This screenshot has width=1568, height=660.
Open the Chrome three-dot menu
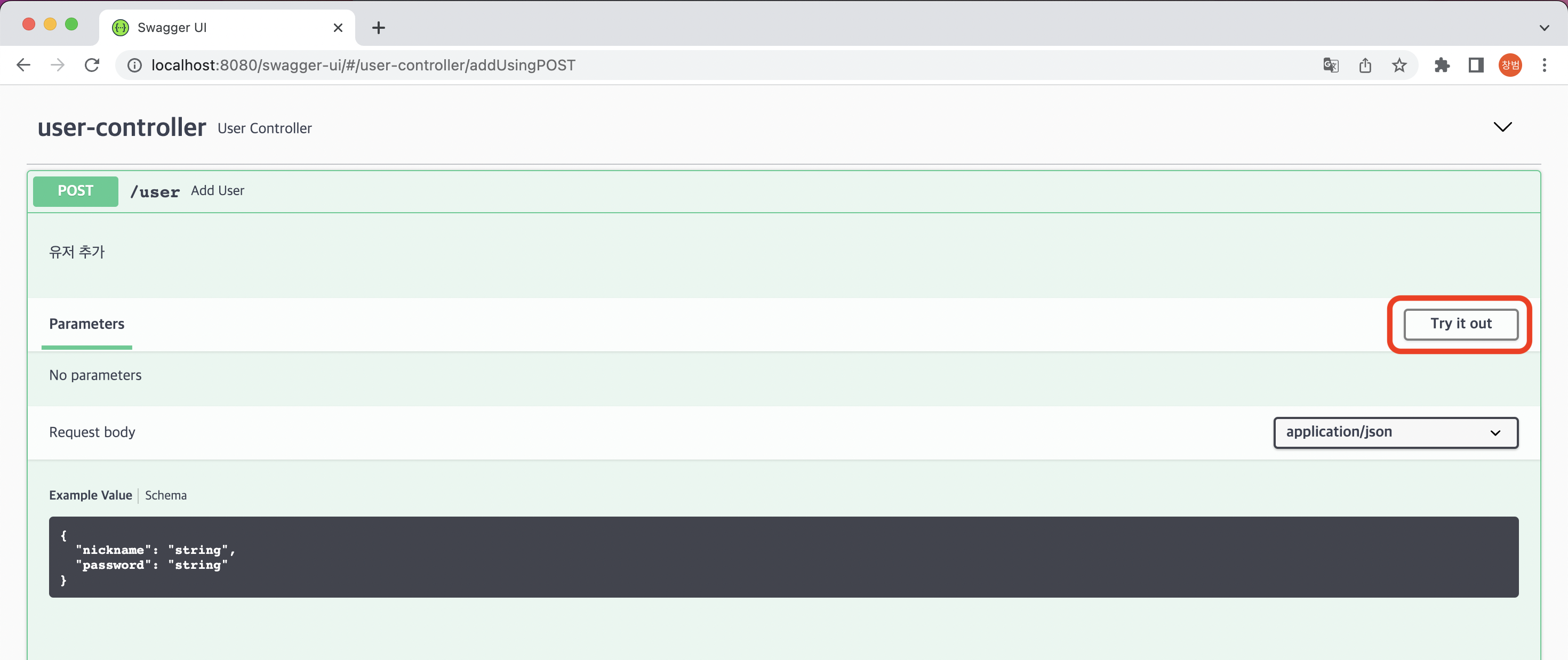tap(1543, 65)
